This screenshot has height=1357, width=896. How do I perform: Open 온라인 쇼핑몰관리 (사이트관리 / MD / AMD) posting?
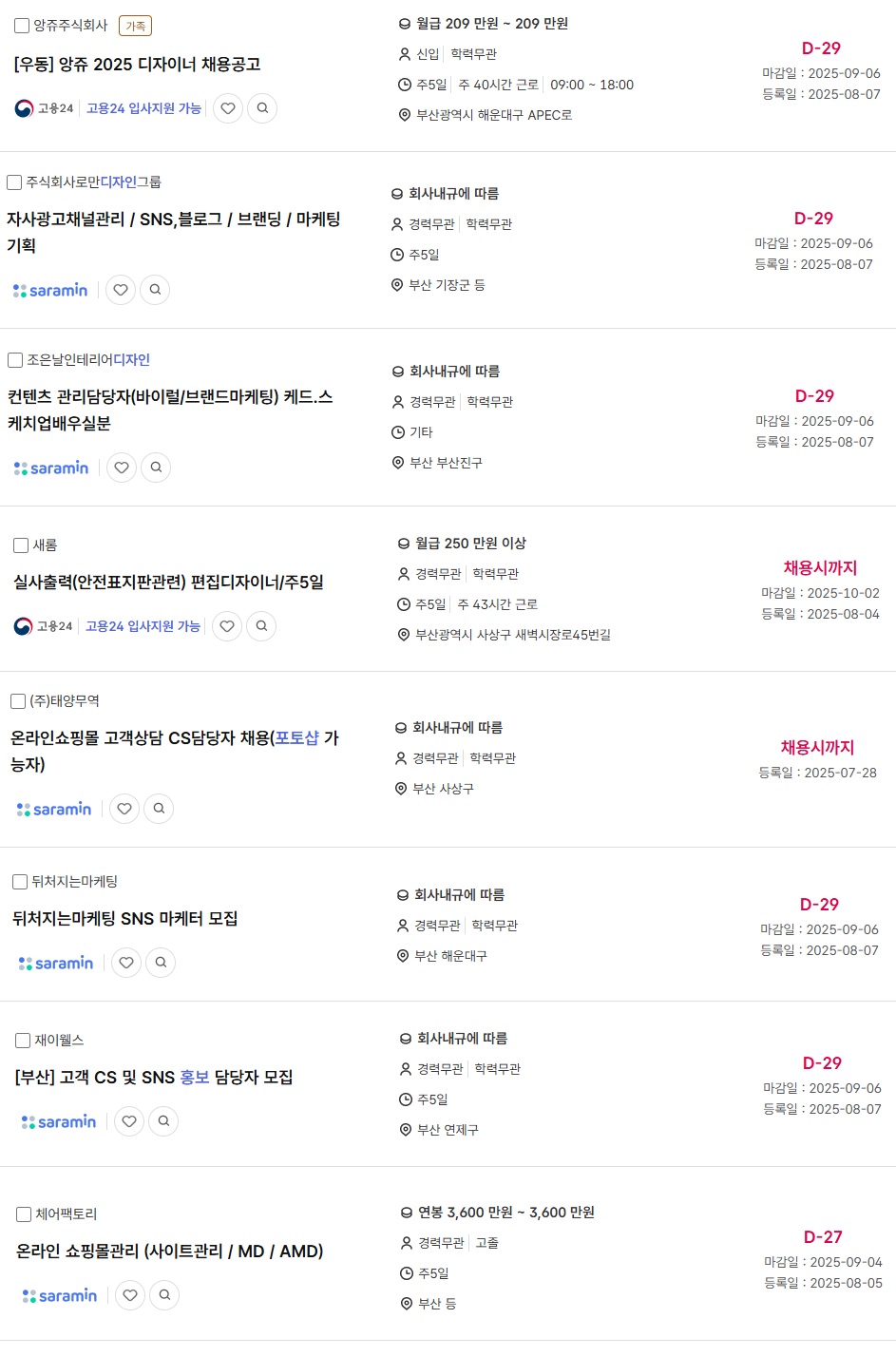pos(170,1252)
